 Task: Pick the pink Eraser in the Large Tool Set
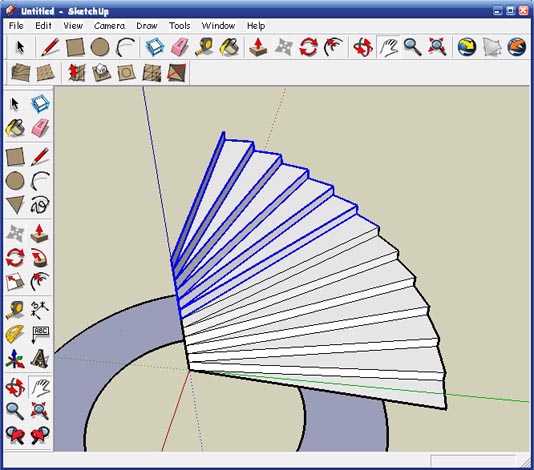point(40,128)
